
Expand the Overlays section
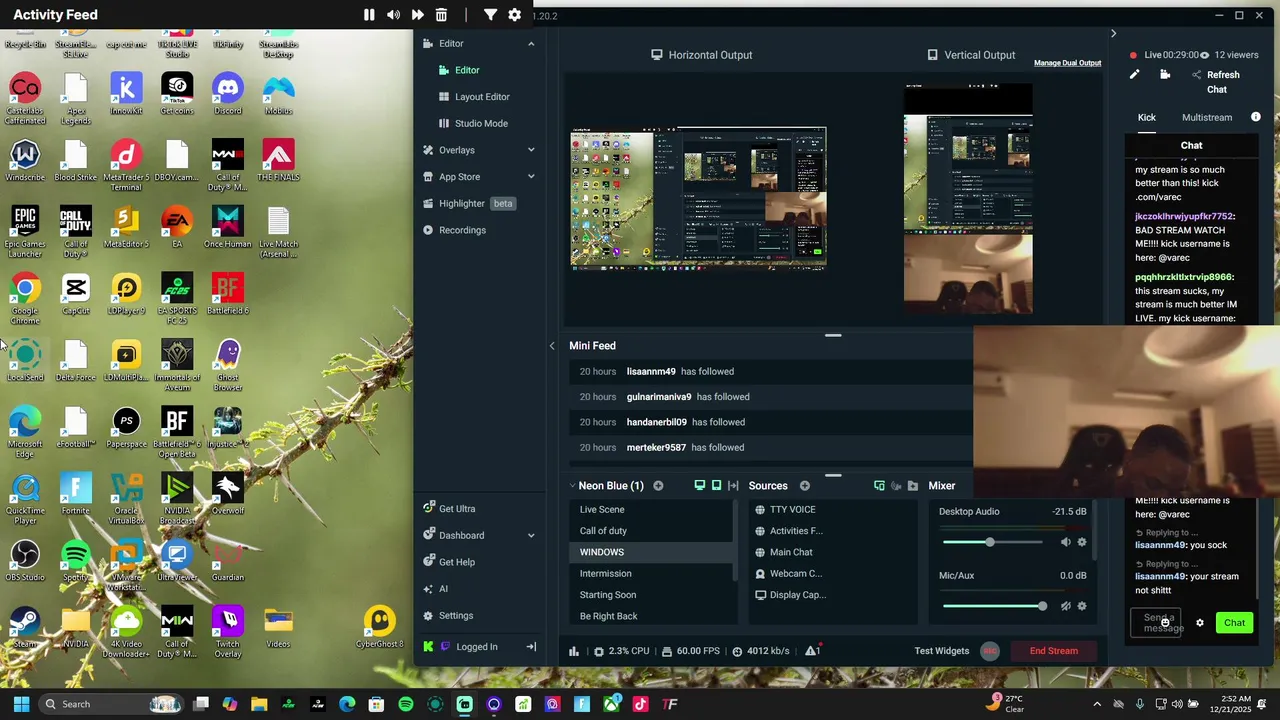tap(531, 150)
